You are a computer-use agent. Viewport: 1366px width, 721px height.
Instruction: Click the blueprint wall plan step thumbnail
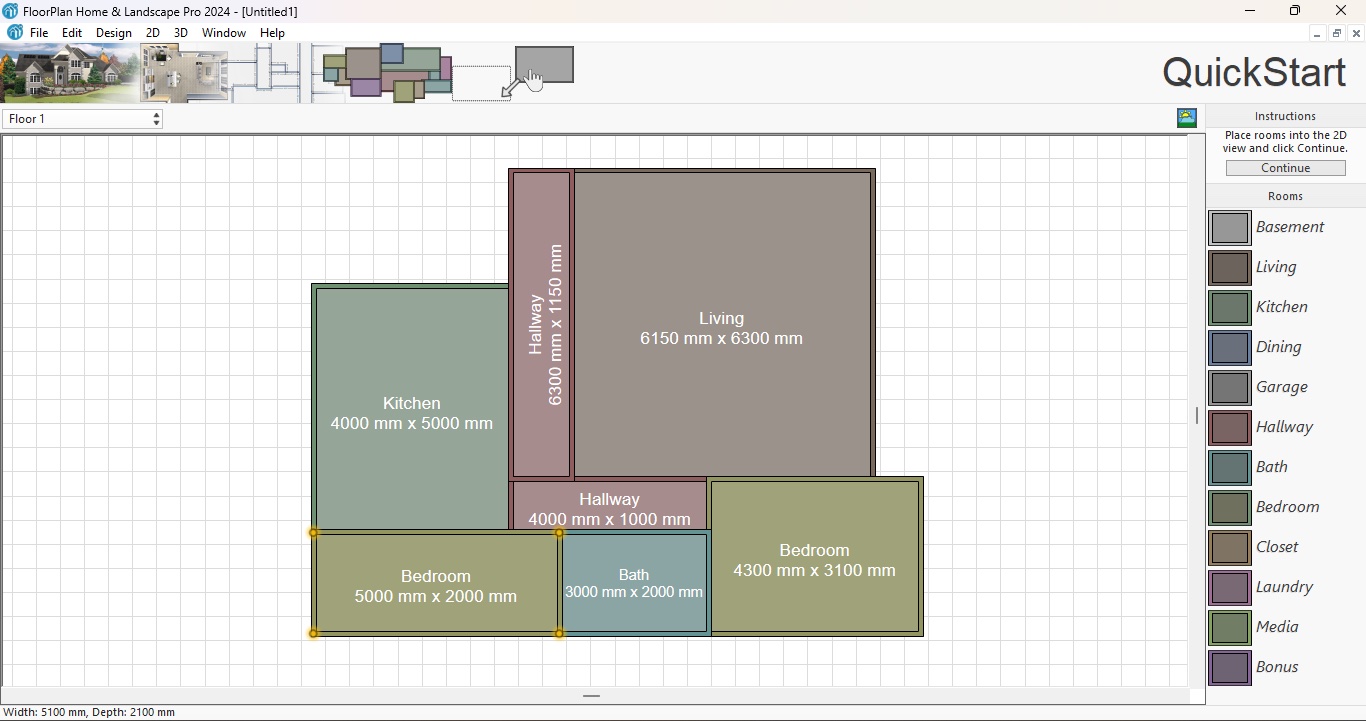264,73
